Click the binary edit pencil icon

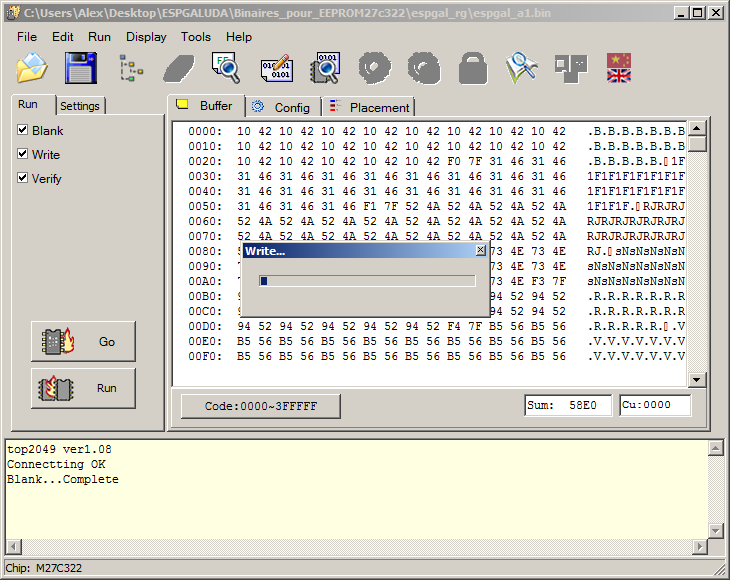[x=276, y=68]
